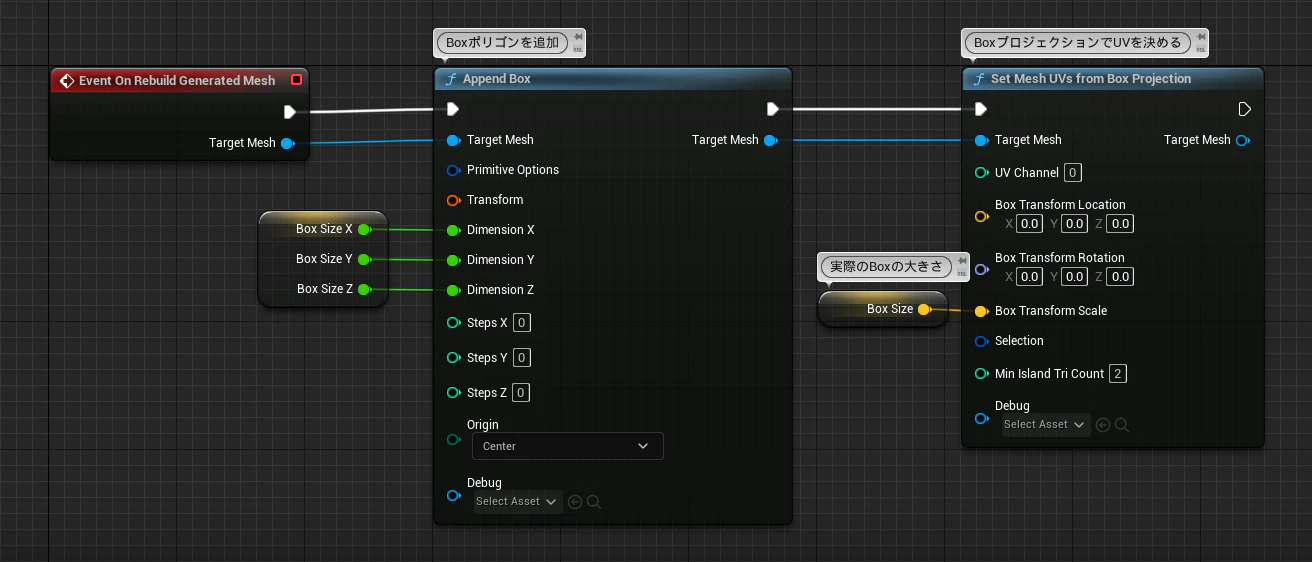
Task: Click use-selected arrow icon in Set Mesh UVs Debug
Action: coord(1103,425)
